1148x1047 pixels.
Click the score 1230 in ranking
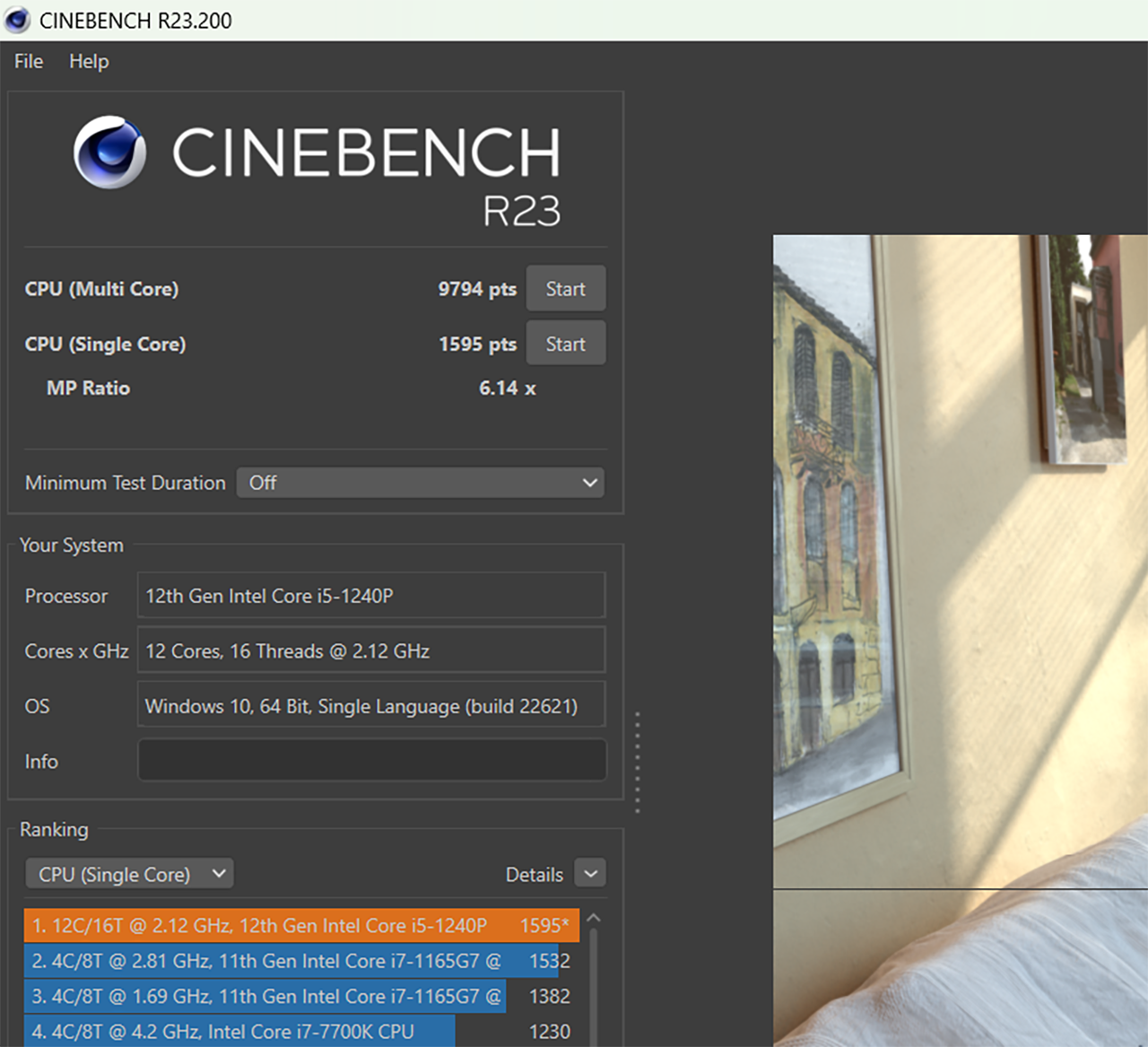click(550, 1031)
